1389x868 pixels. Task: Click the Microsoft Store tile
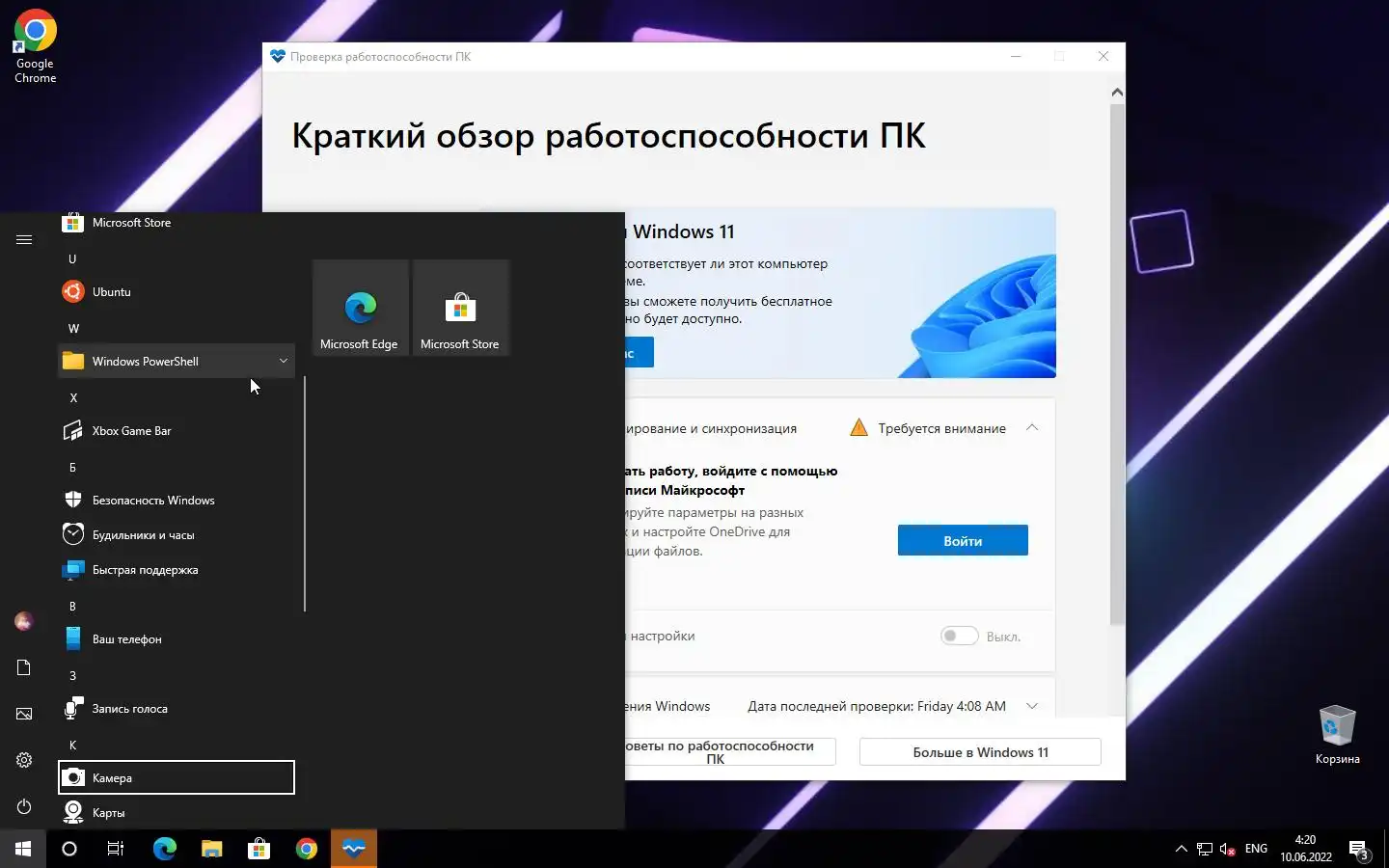461,308
